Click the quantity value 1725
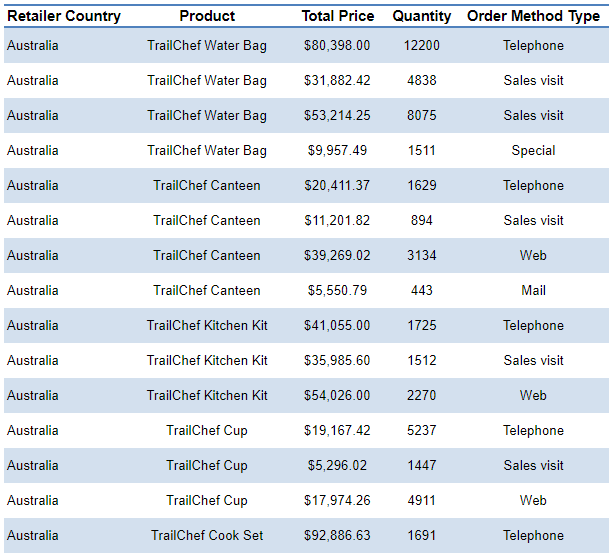613x554 pixels. pos(421,326)
